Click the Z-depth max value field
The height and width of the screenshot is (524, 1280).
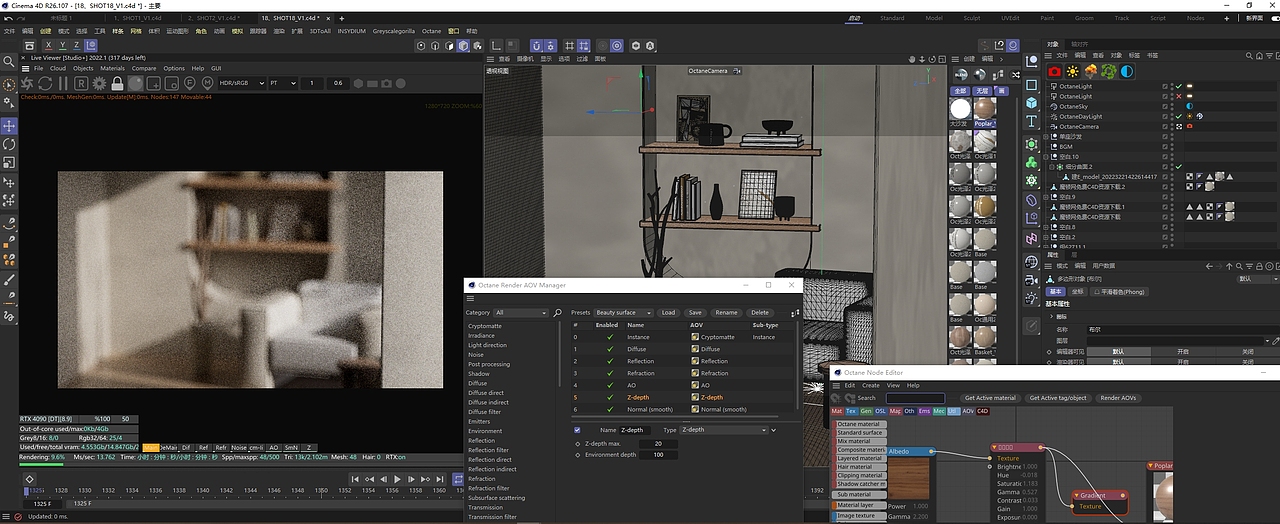click(658, 444)
